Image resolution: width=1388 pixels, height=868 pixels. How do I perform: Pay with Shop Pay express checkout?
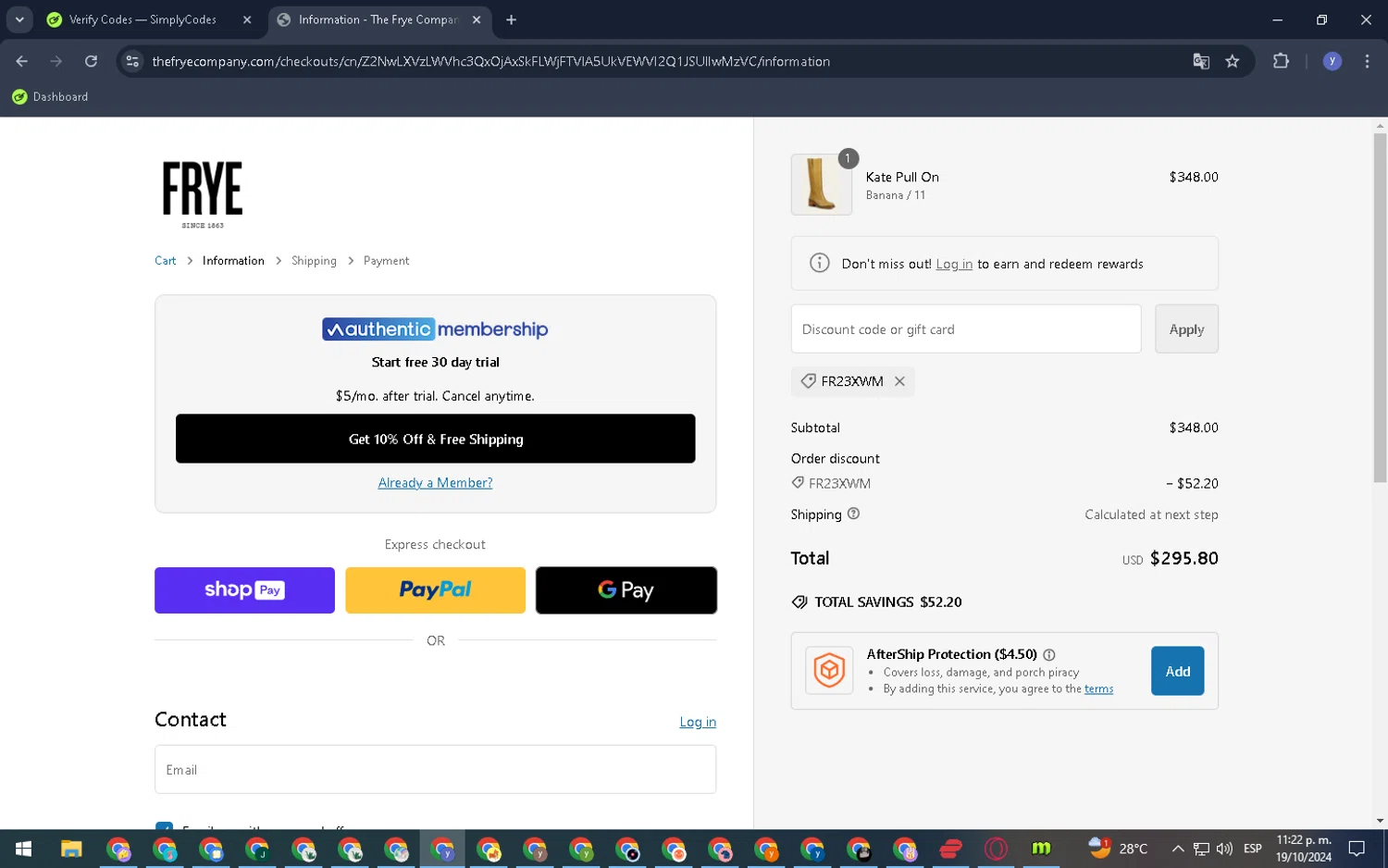244,590
